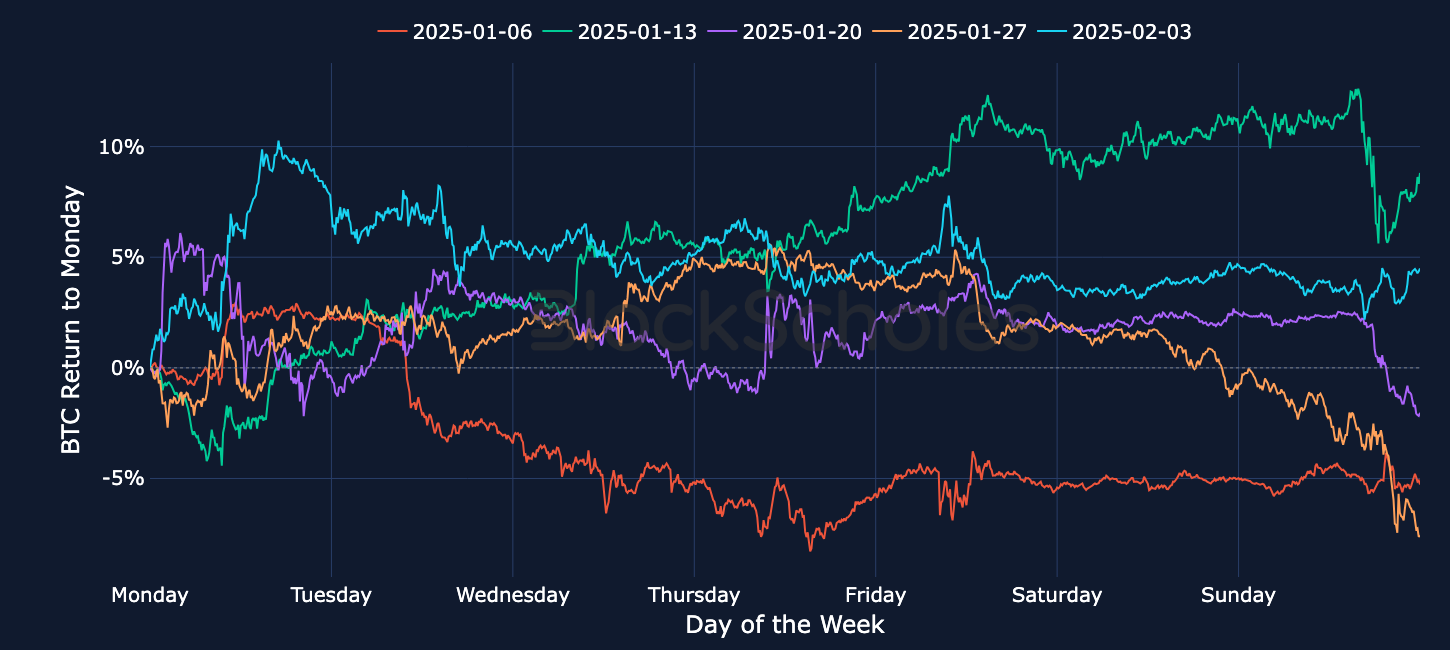Select the Thursday x-axis tick label
The width and height of the screenshot is (1450, 650).
pyautogui.click(x=694, y=595)
